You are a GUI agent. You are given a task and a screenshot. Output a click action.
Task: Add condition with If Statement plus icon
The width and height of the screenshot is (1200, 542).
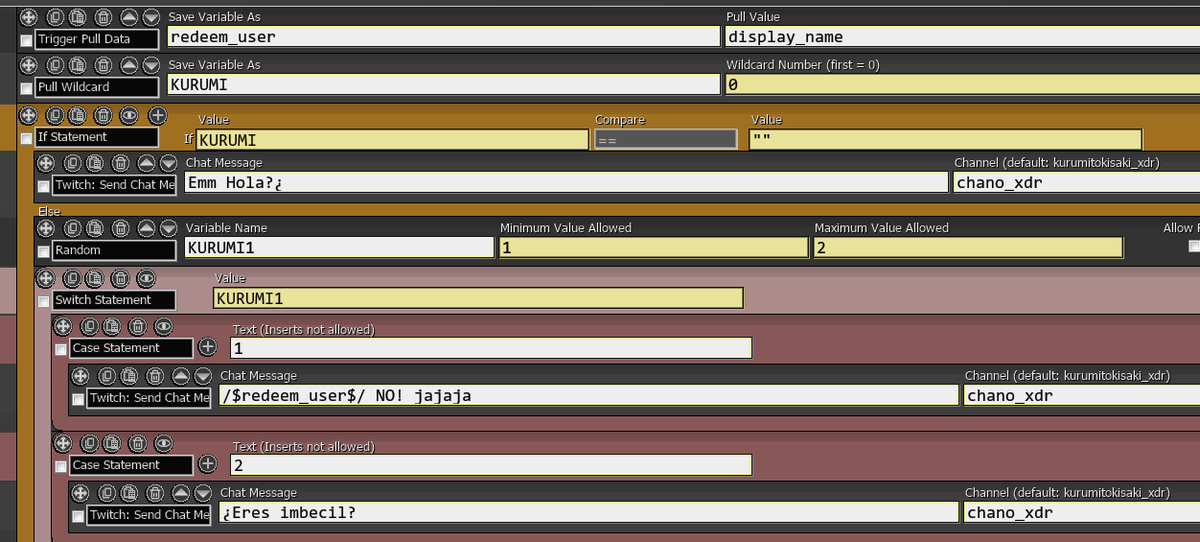click(x=157, y=115)
